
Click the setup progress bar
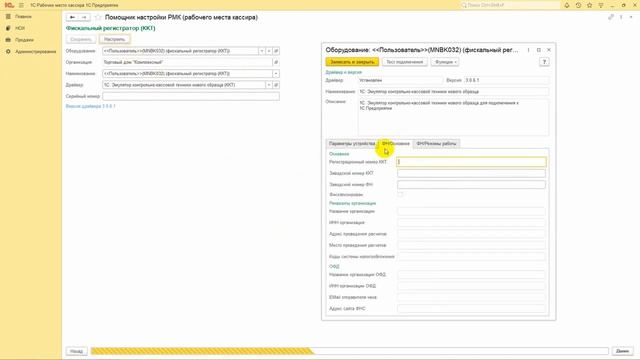point(349,351)
